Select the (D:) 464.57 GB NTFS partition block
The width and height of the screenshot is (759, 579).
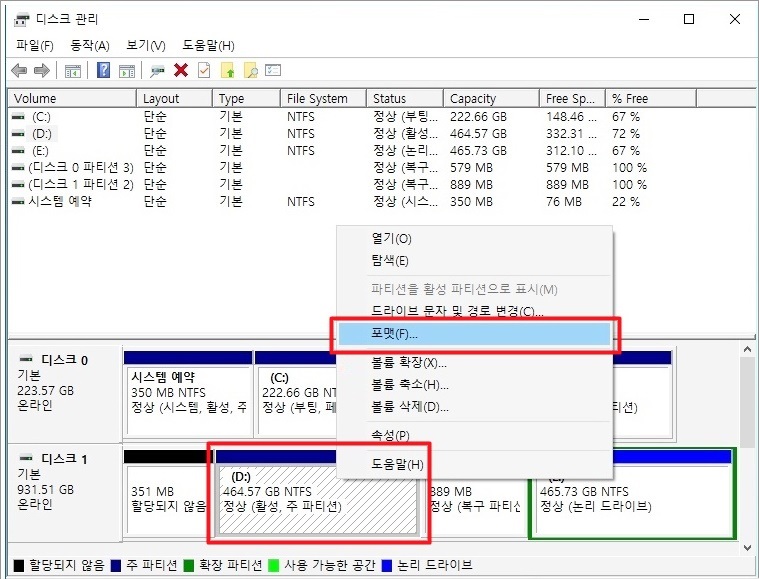[x=318, y=499]
